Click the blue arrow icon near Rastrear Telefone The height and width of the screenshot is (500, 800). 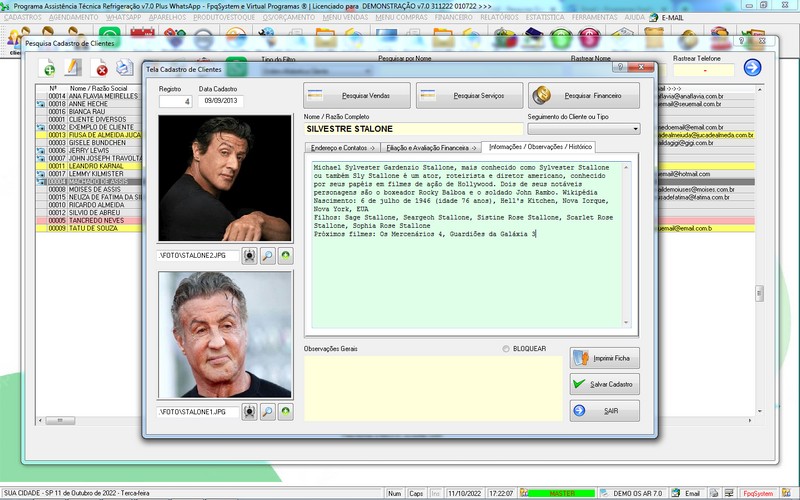(752, 68)
